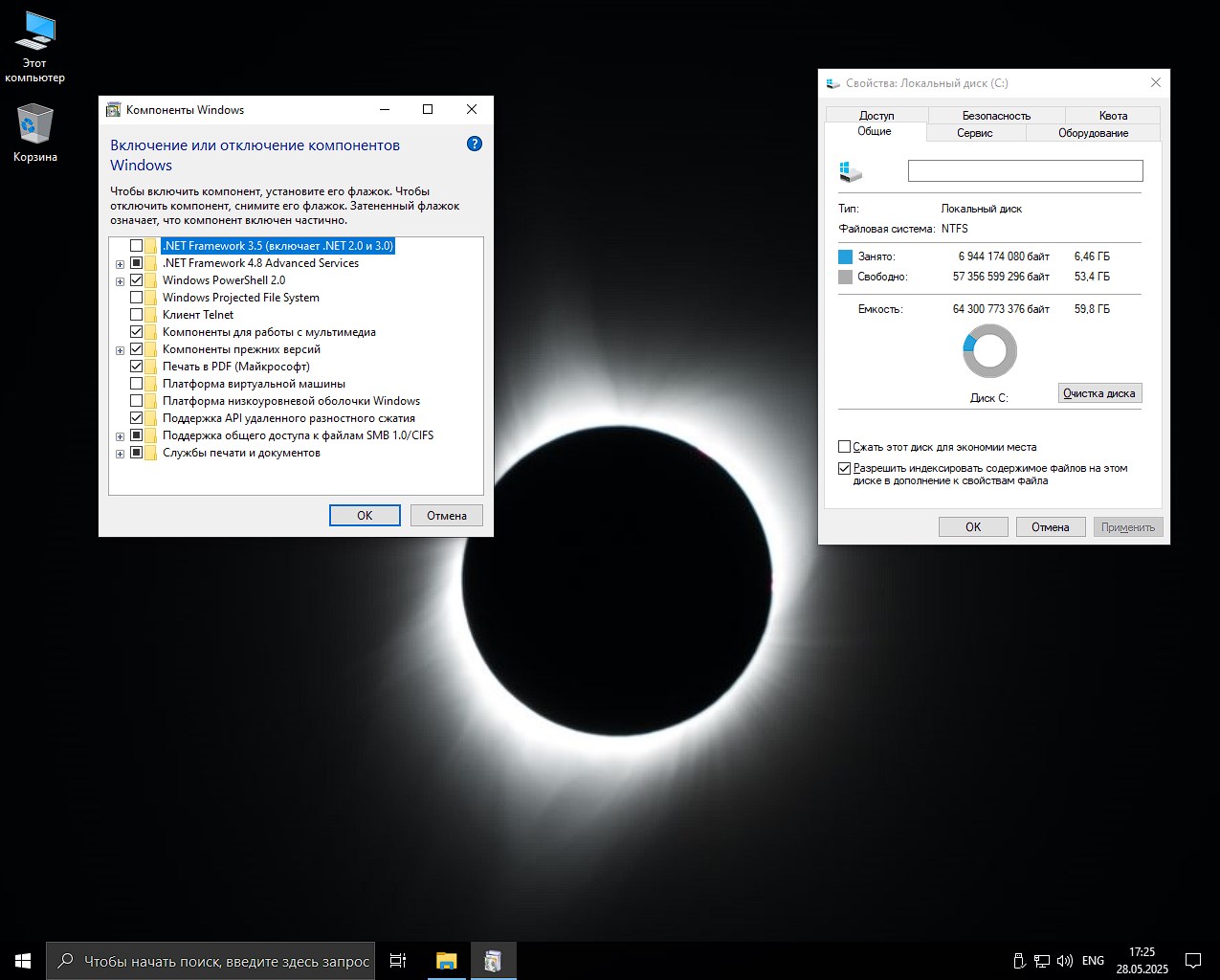The image size is (1220, 980).
Task: Uncheck Компоненты для работы с мультимедиа
Action: click(x=136, y=332)
